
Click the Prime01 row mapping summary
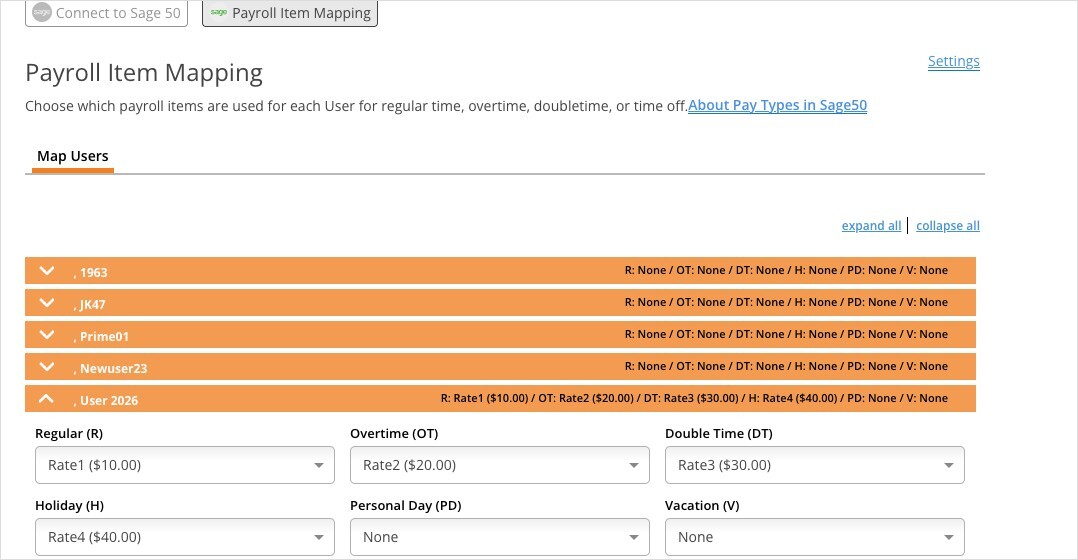tap(786, 334)
